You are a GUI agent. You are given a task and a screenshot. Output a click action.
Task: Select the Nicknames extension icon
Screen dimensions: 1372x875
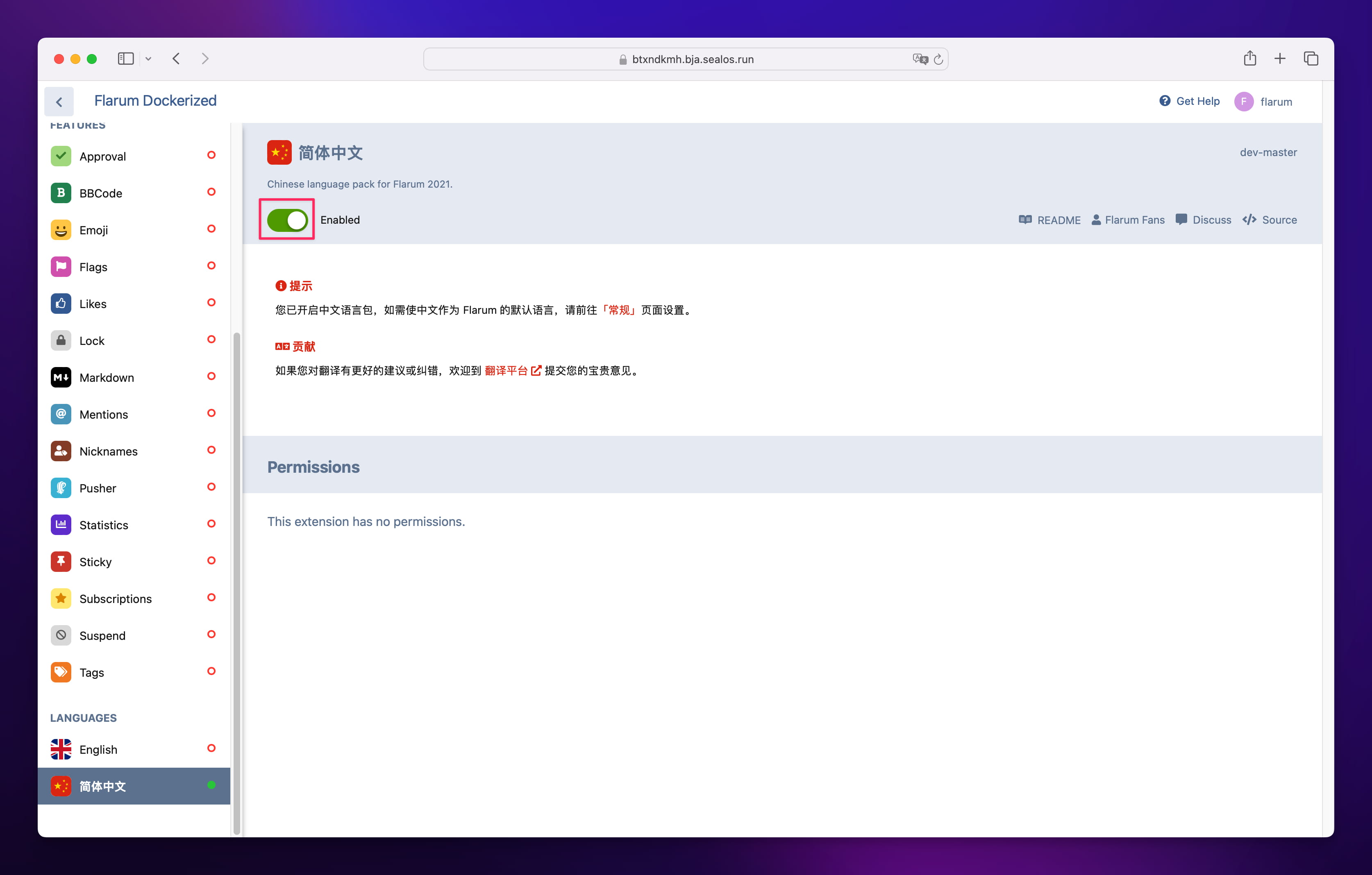pos(61,451)
